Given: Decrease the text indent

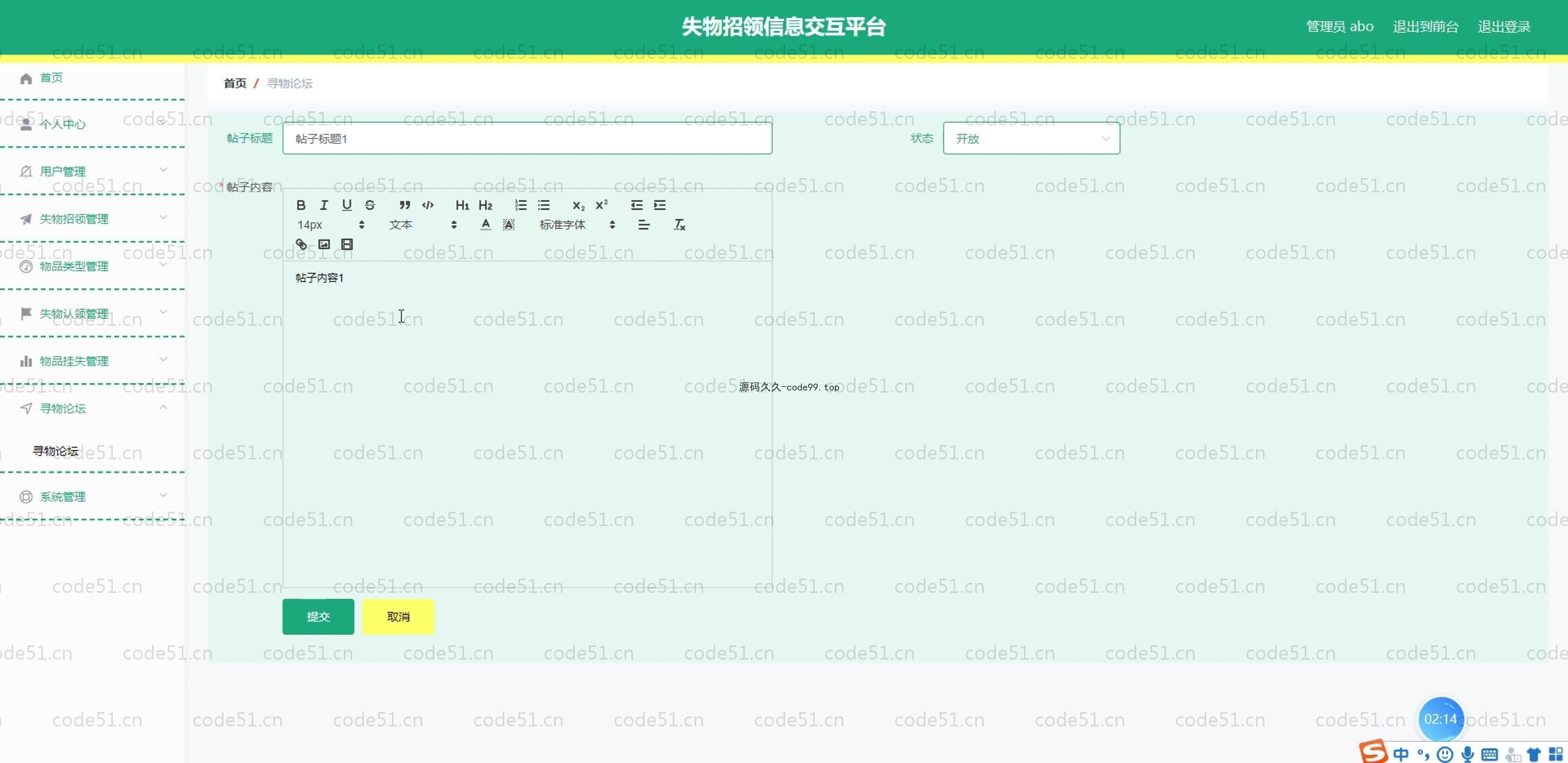Looking at the screenshot, I should (x=637, y=205).
